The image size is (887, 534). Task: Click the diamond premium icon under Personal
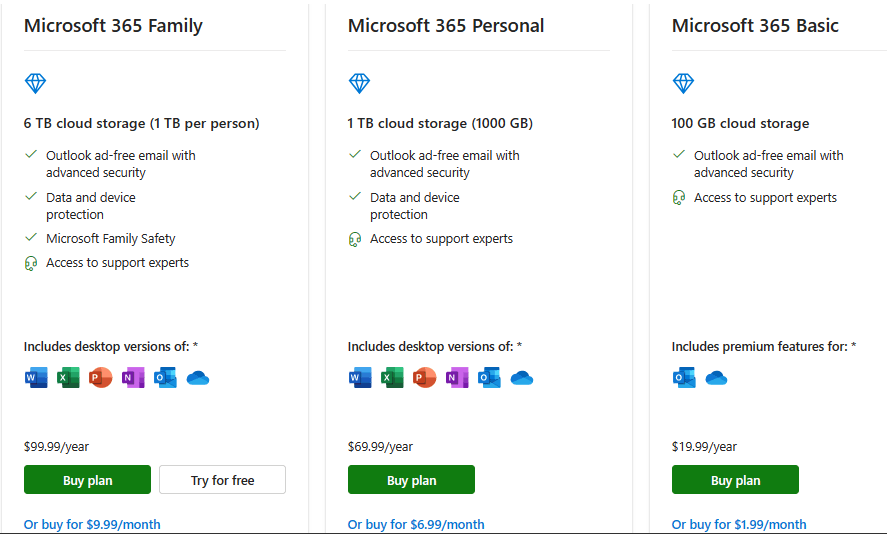[x=359, y=83]
